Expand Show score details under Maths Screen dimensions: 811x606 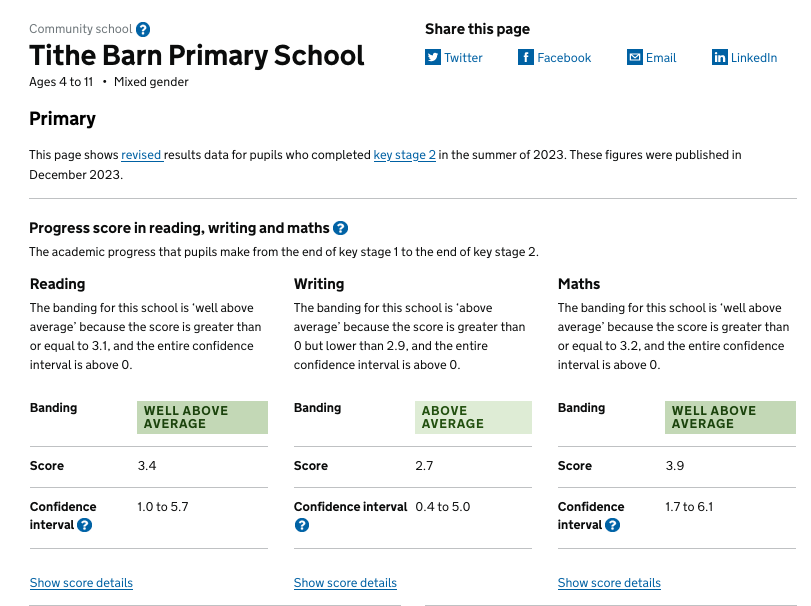pyautogui.click(x=609, y=583)
